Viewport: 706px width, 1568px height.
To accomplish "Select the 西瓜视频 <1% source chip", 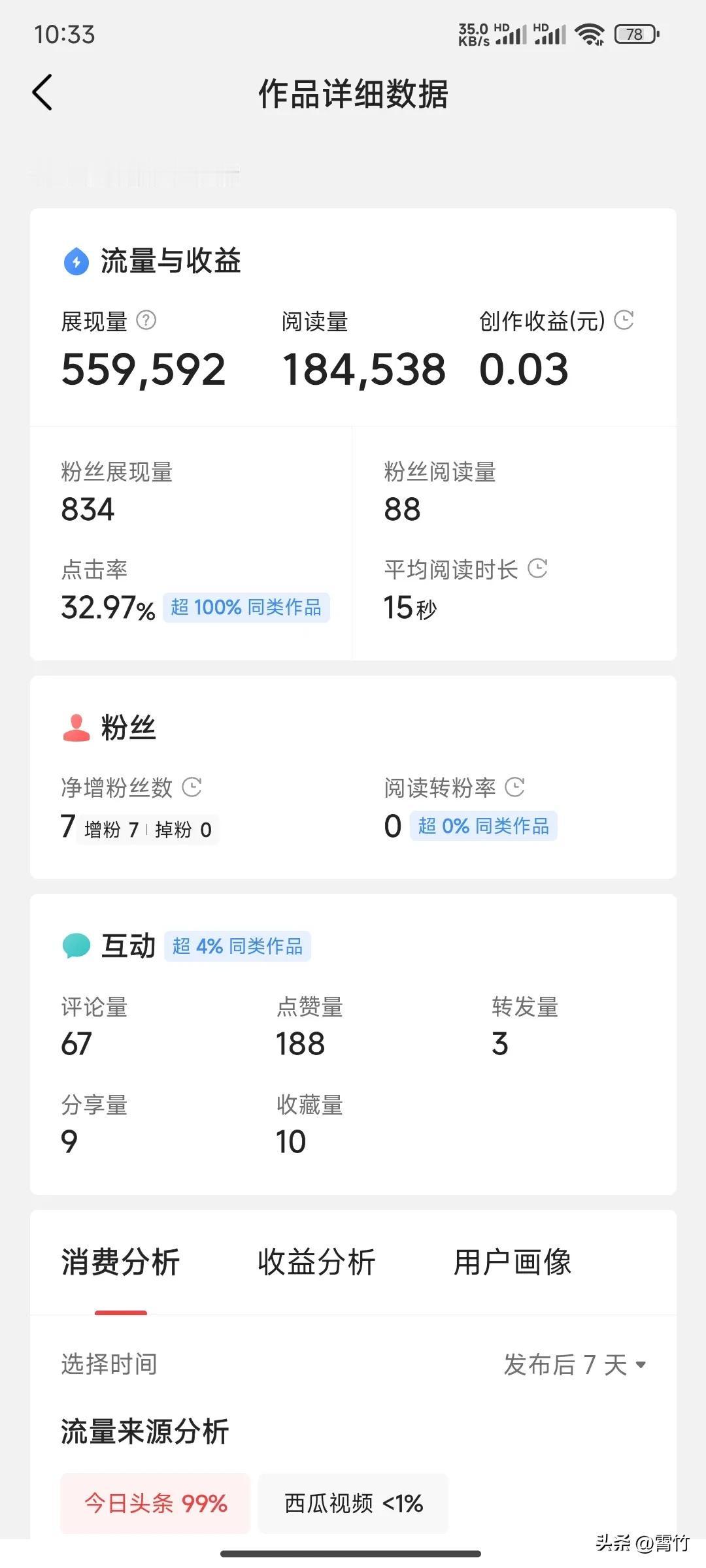I will 353,1503.
